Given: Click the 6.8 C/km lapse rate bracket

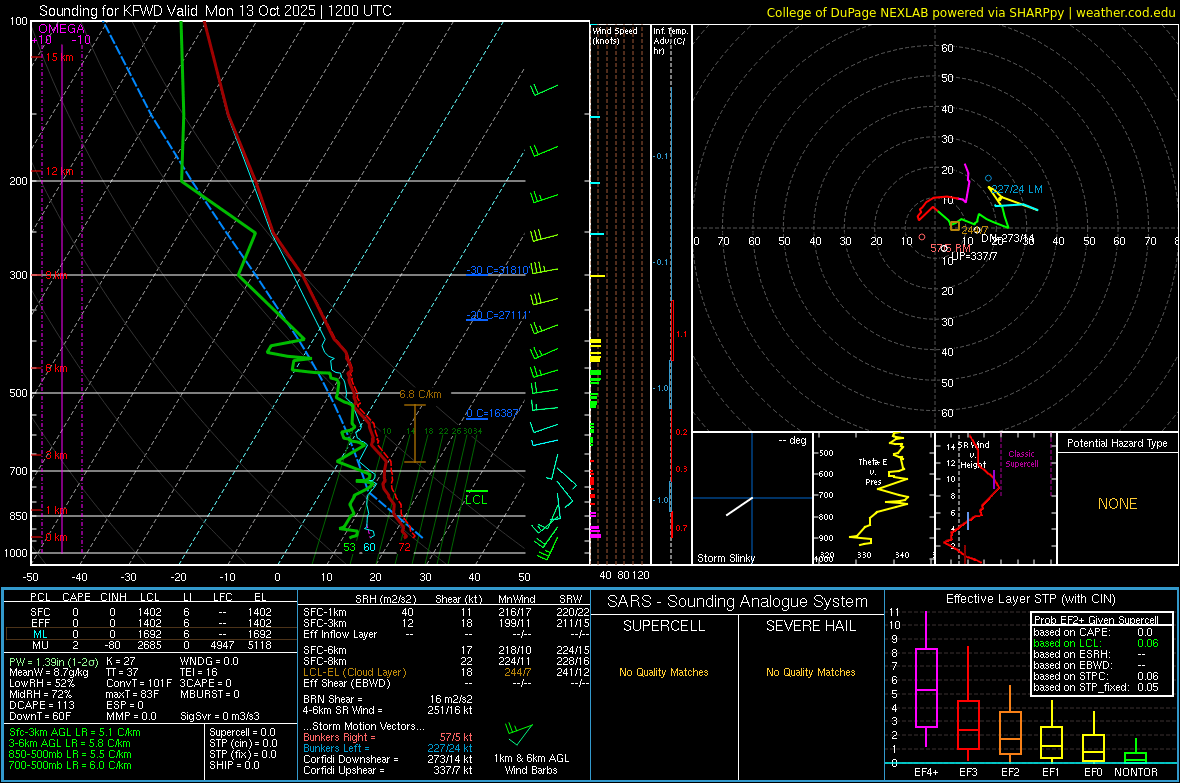Looking at the screenshot, I should (x=415, y=434).
